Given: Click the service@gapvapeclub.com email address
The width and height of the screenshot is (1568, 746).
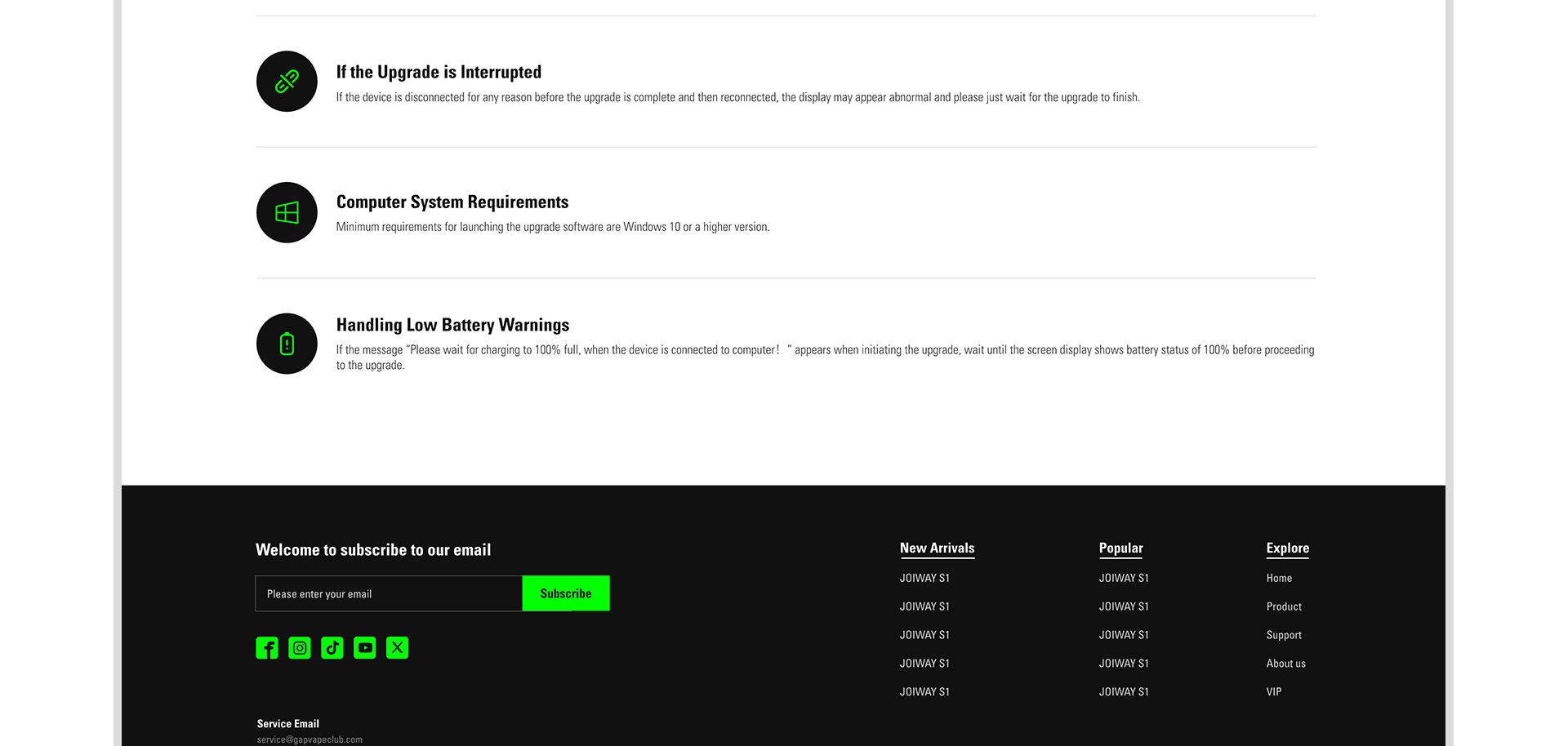Looking at the screenshot, I should tap(310, 739).
